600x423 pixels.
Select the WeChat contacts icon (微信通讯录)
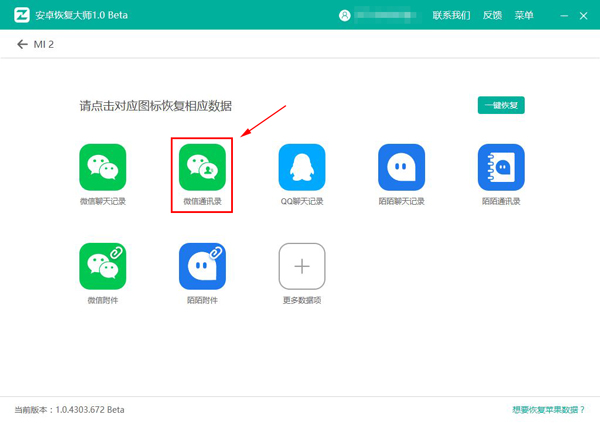[202, 167]
